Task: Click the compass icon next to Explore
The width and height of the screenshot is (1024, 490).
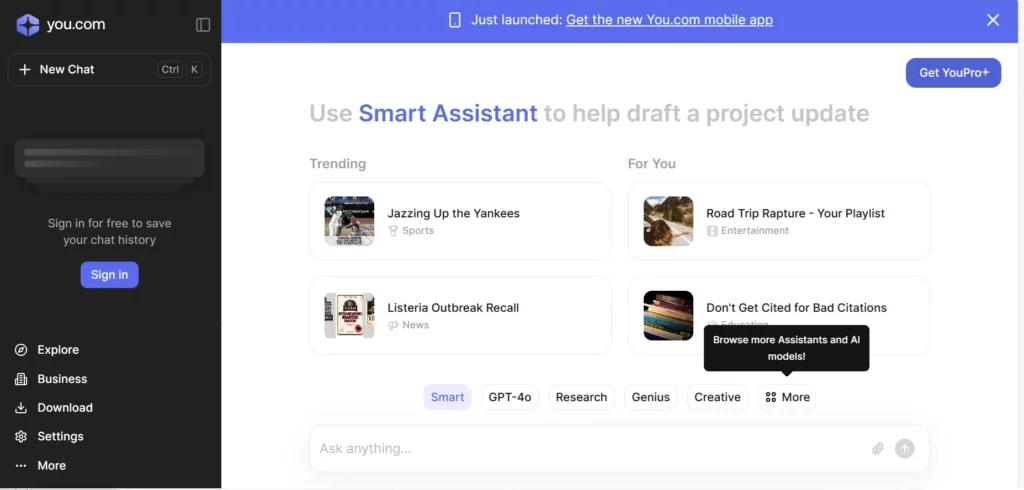Action: click(x=21, y=350)
